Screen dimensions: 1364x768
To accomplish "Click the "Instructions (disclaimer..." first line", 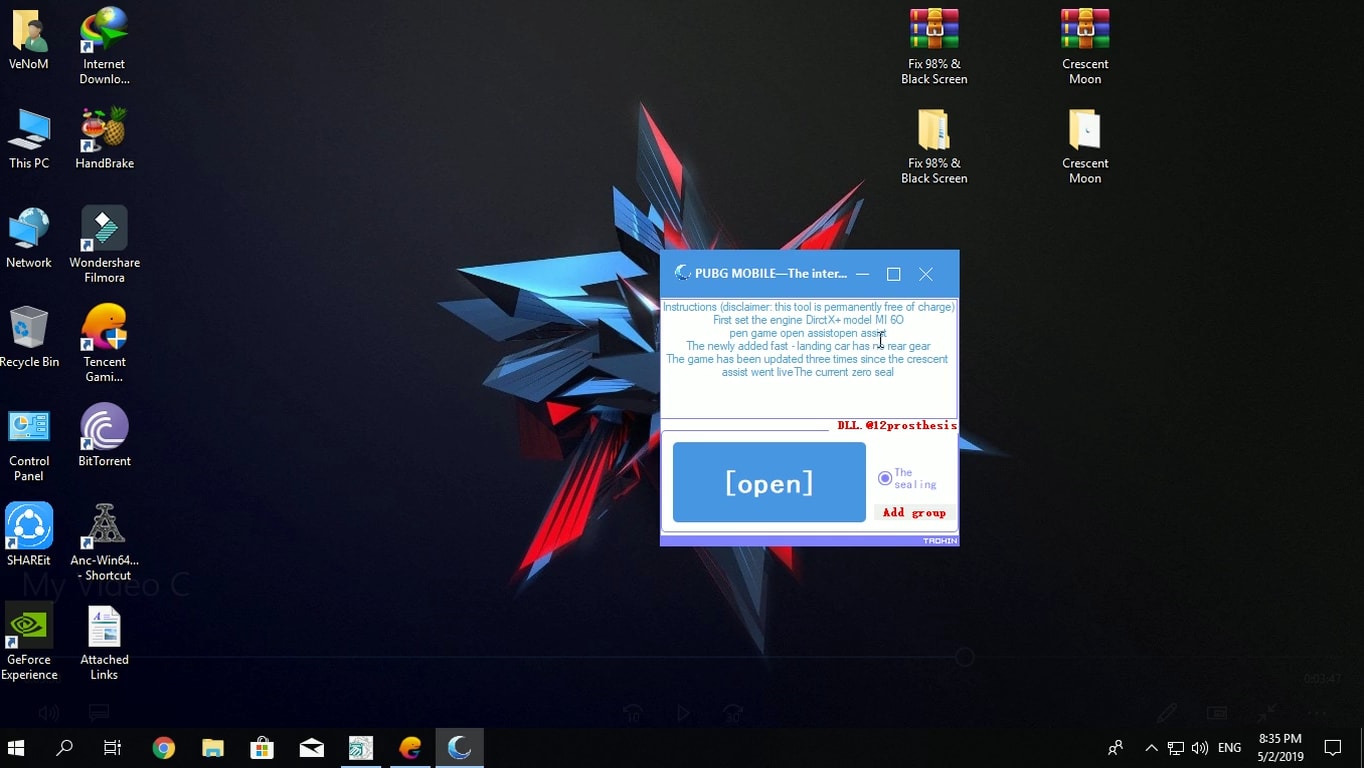I will point(809,307).
